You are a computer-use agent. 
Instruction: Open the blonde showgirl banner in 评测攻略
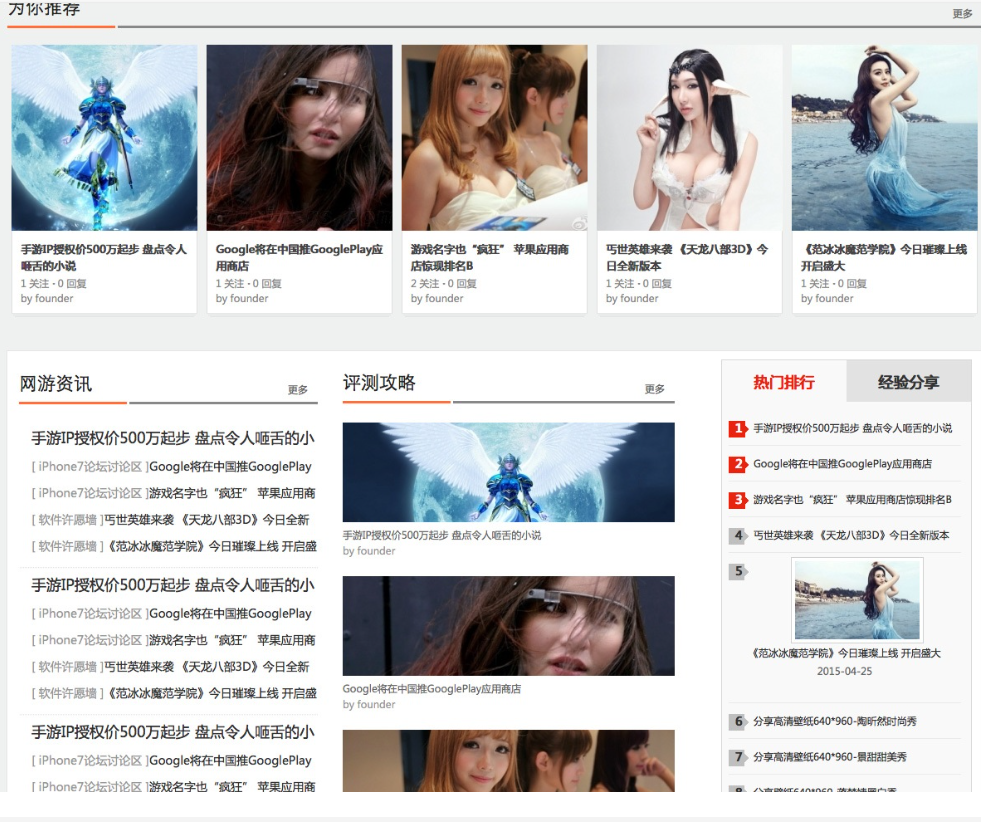point(509,761)
